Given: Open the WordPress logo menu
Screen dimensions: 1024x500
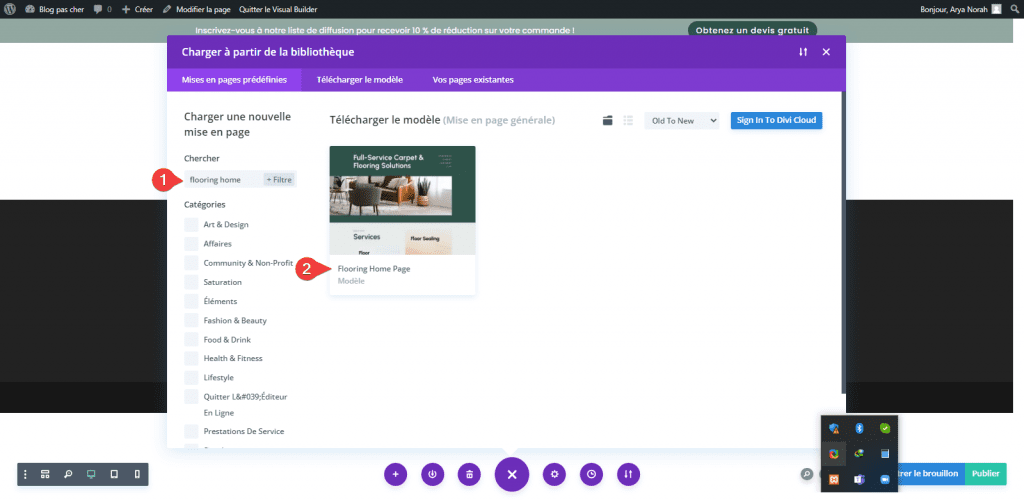Looking at the screenshot, I should pyautogui.click(x=10, y=9).
